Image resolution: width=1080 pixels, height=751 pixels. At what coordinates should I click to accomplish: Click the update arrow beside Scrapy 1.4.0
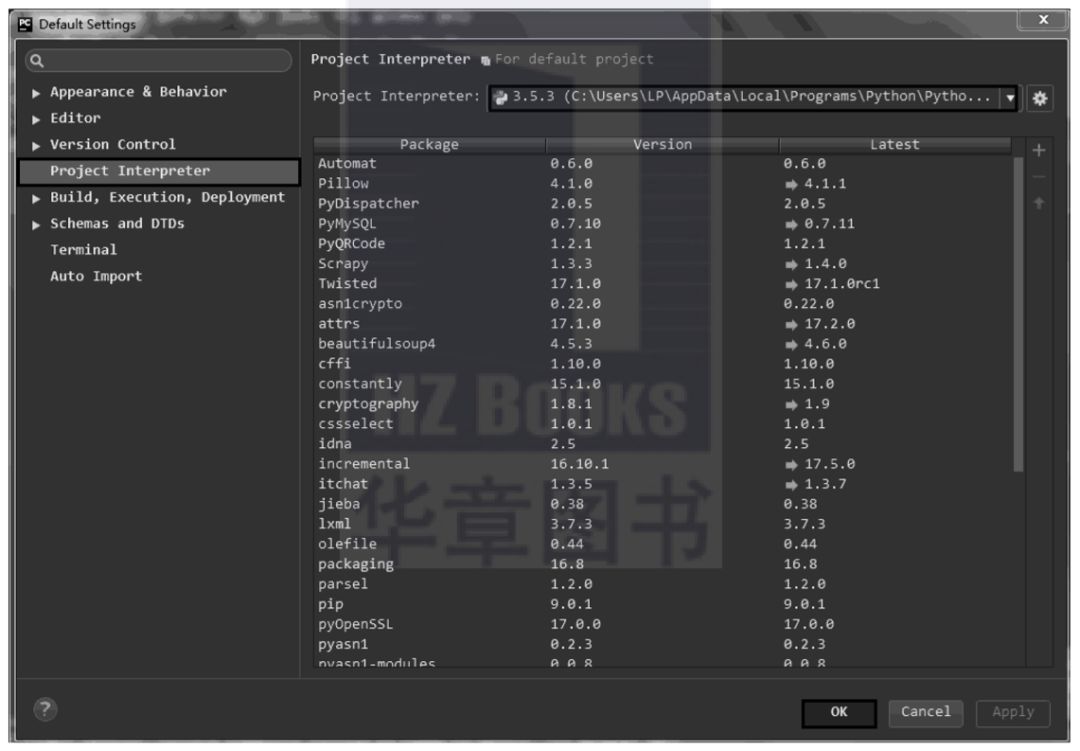(x=791, y=264)
